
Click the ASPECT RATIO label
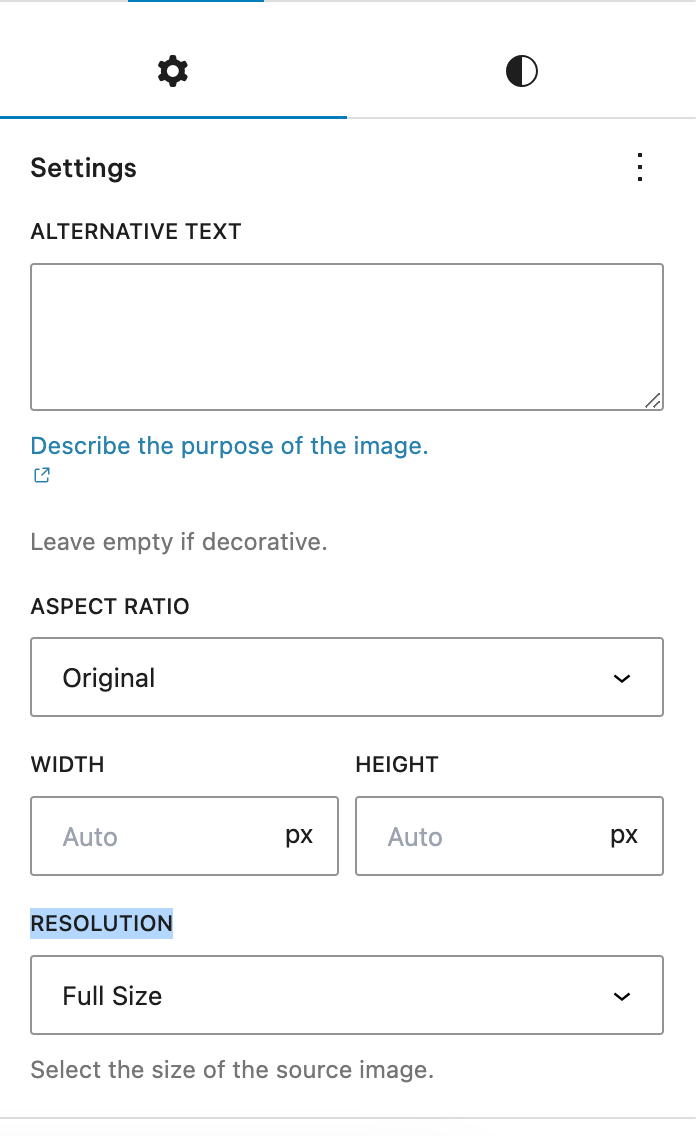pos(110,607)
